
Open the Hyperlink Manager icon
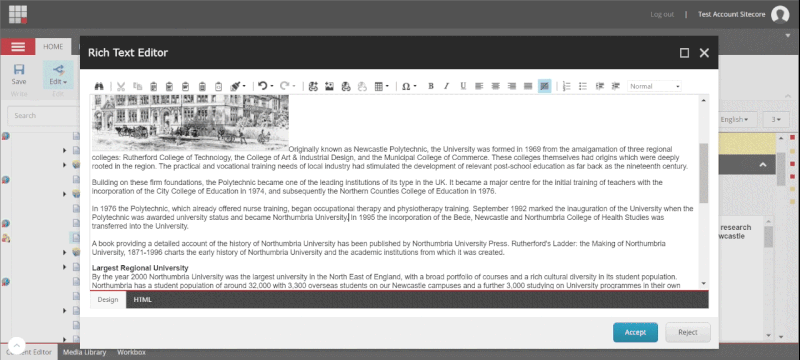(346, 87)
